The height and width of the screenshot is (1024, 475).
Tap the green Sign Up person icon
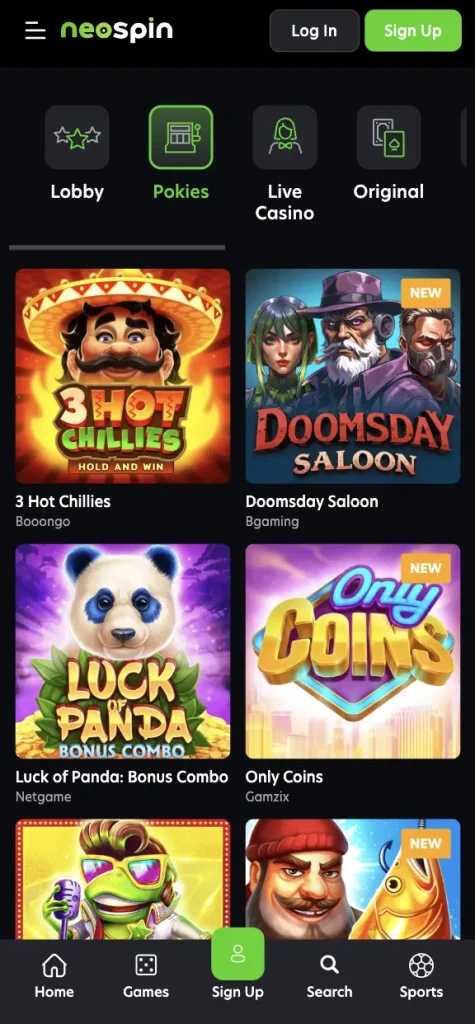pyautogui.click(x=238, y=953)
